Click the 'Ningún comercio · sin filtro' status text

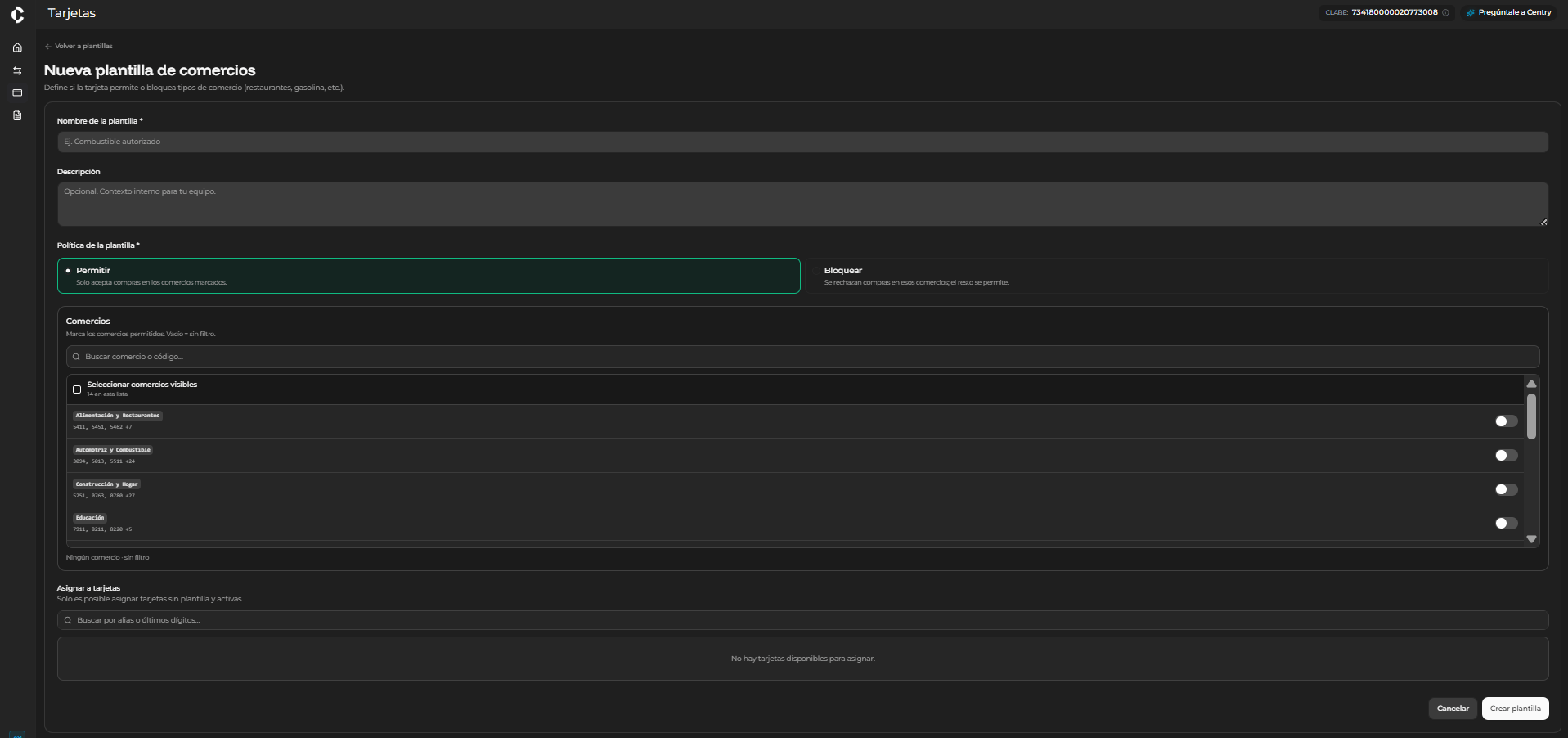(x=108, y=558)
